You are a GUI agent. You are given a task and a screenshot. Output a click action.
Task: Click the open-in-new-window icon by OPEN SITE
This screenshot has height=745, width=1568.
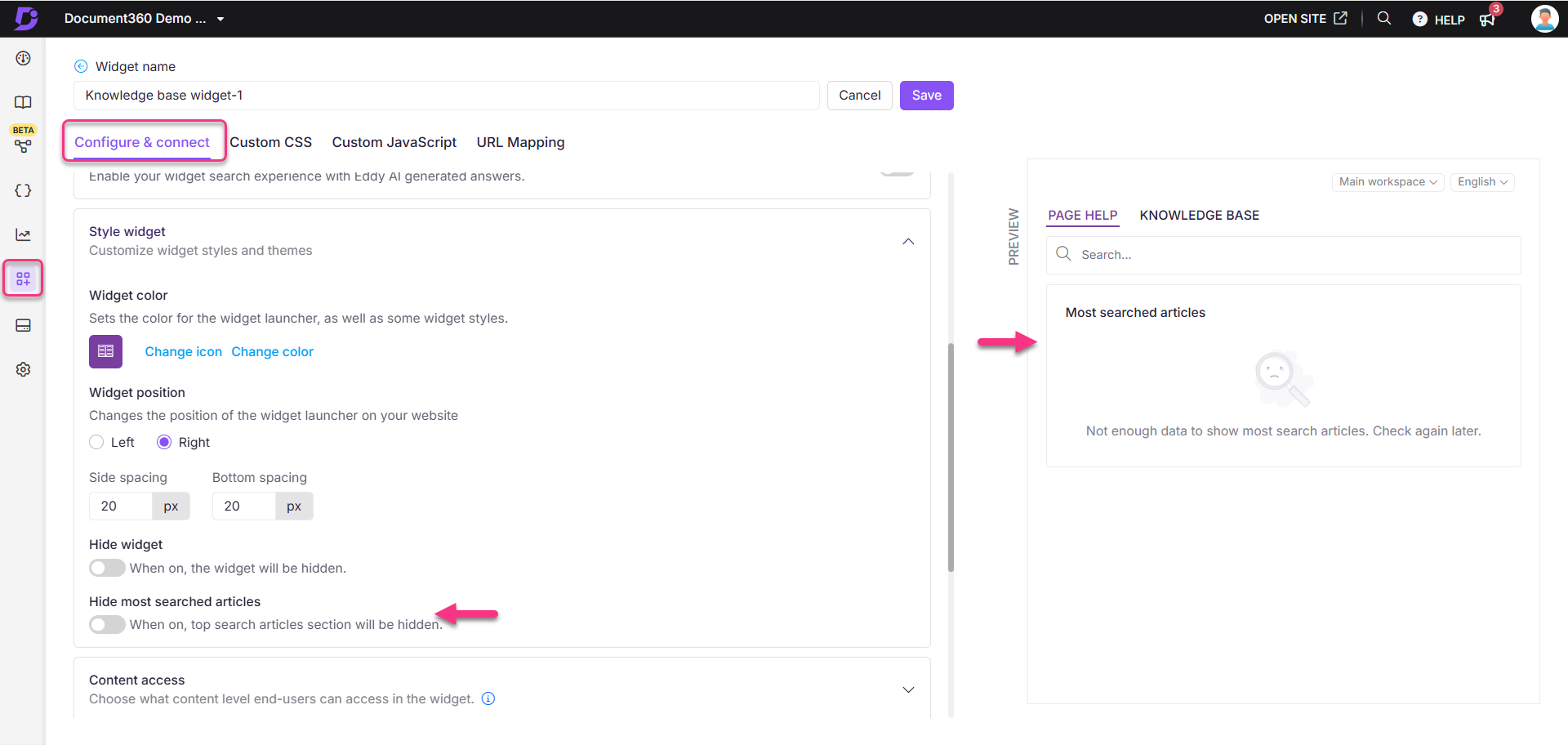click(x=1340, y=18)
